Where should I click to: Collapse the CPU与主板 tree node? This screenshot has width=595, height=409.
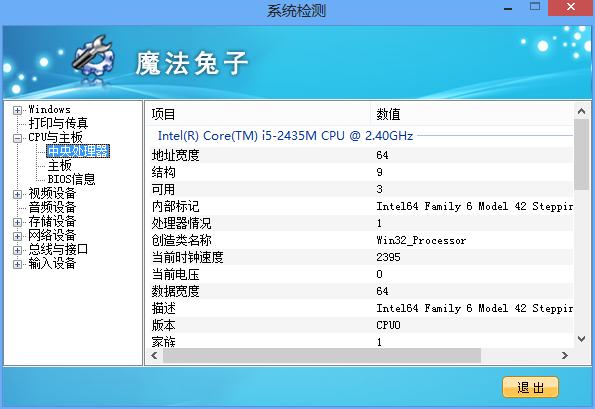17,138
